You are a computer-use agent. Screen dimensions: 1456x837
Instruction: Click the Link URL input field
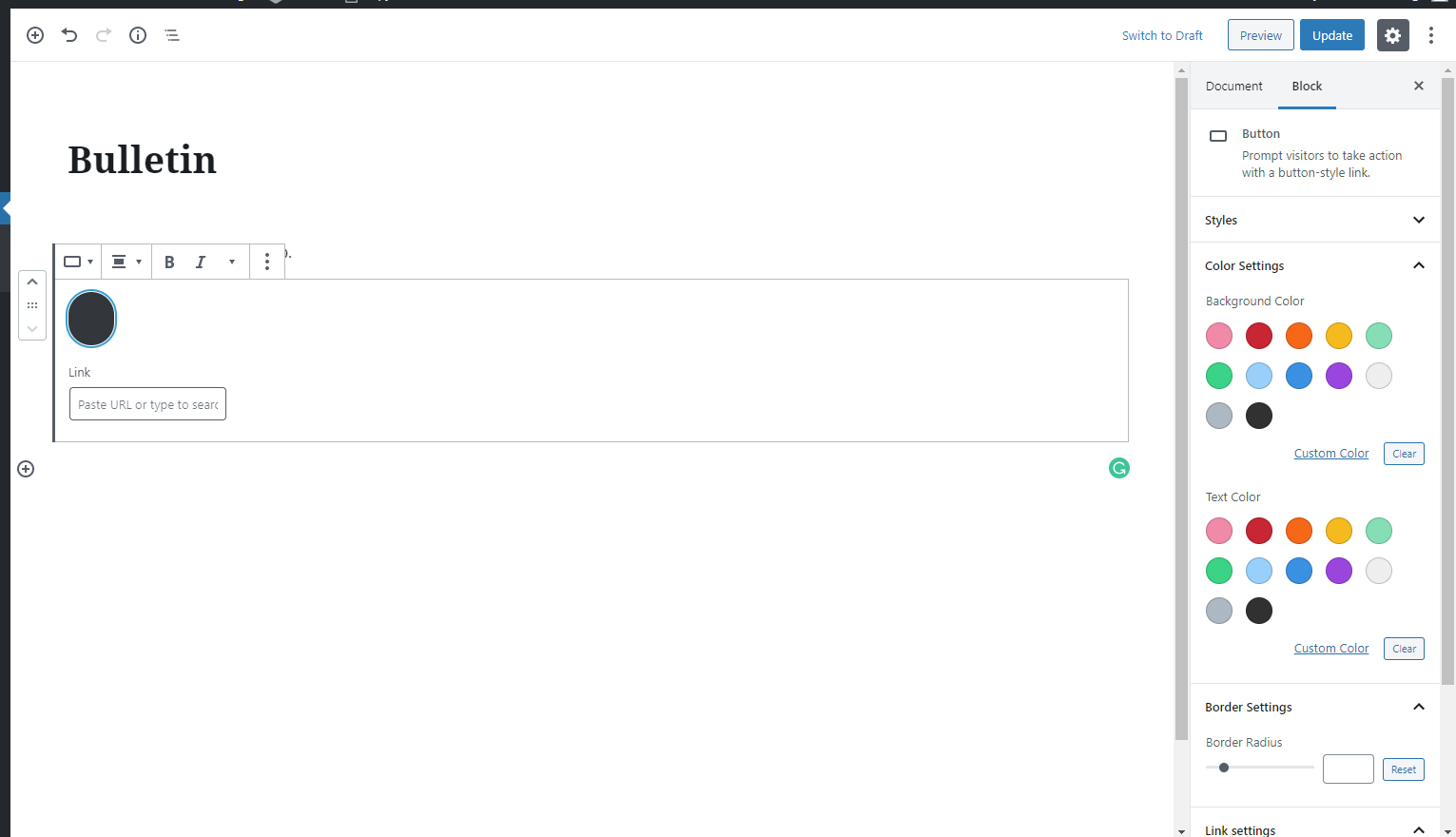click(147, 404)
